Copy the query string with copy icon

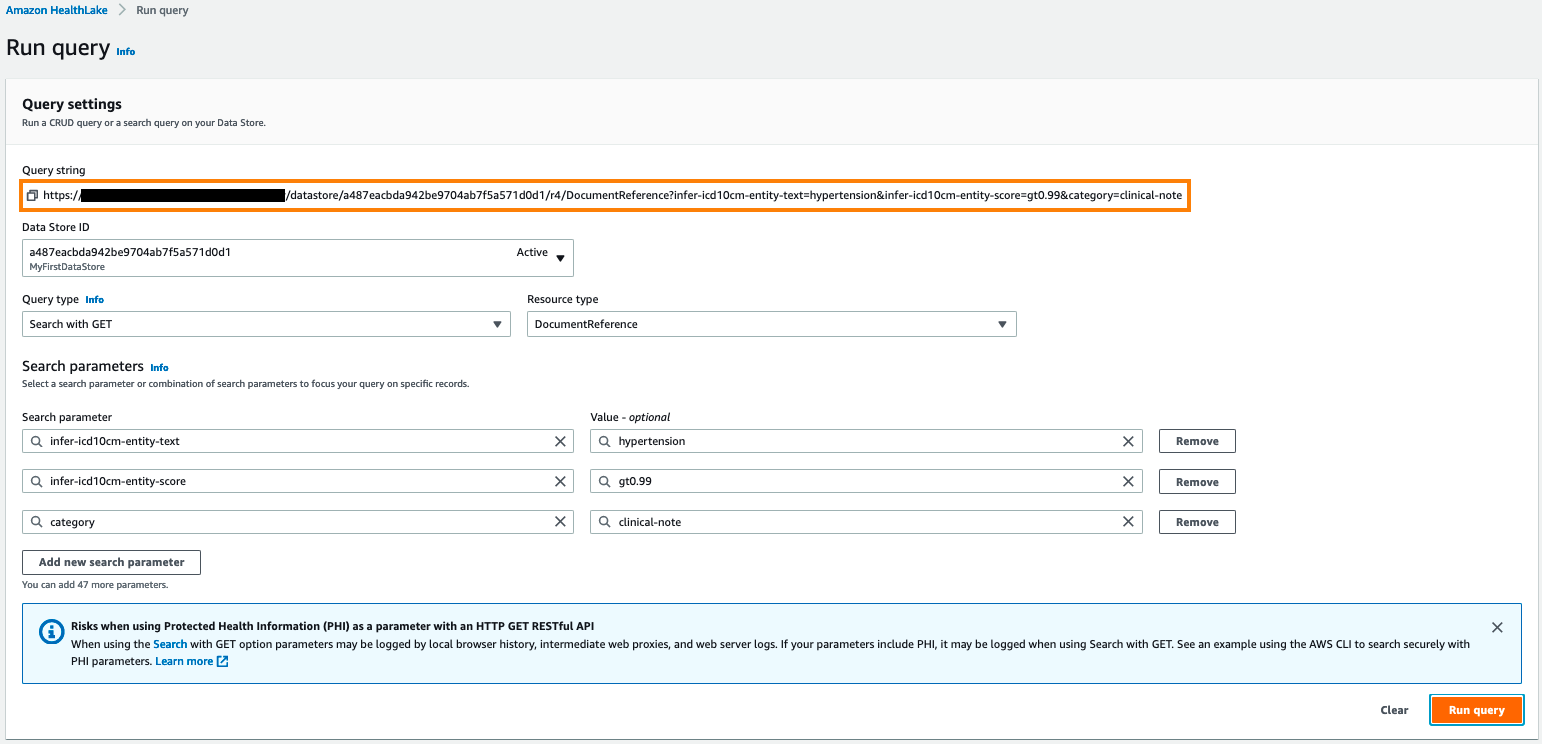(32, 195)
